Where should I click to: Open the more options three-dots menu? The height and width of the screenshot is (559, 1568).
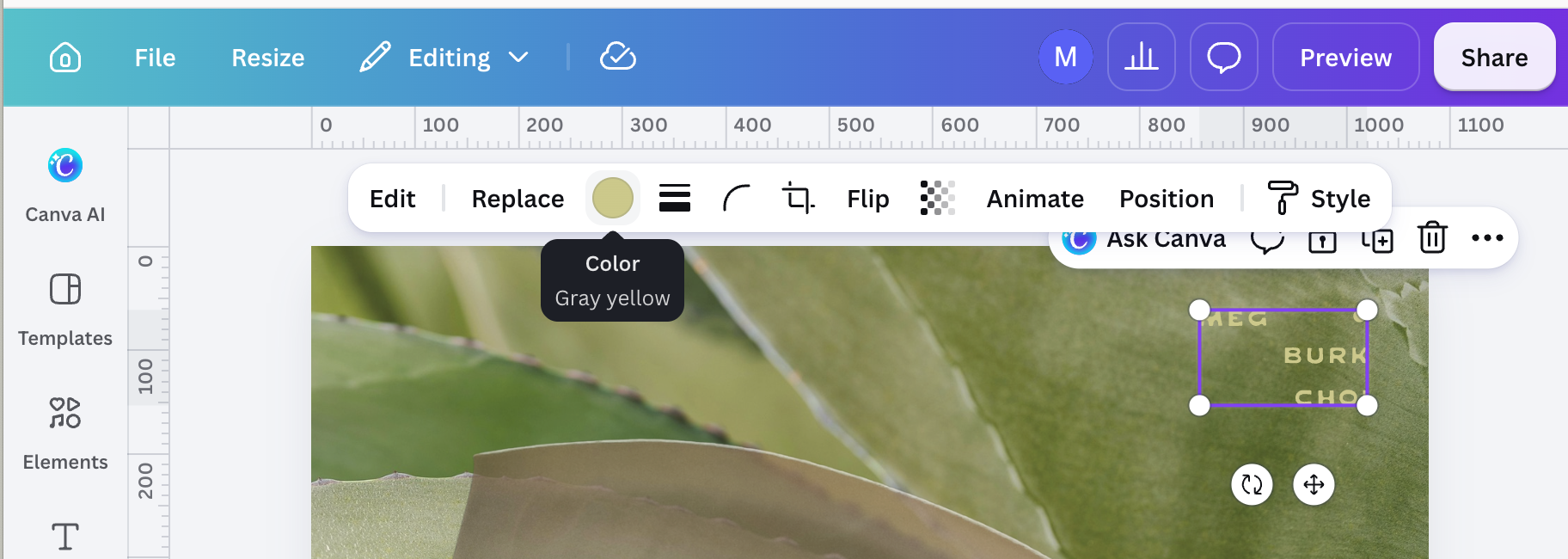coord(1487,238)
